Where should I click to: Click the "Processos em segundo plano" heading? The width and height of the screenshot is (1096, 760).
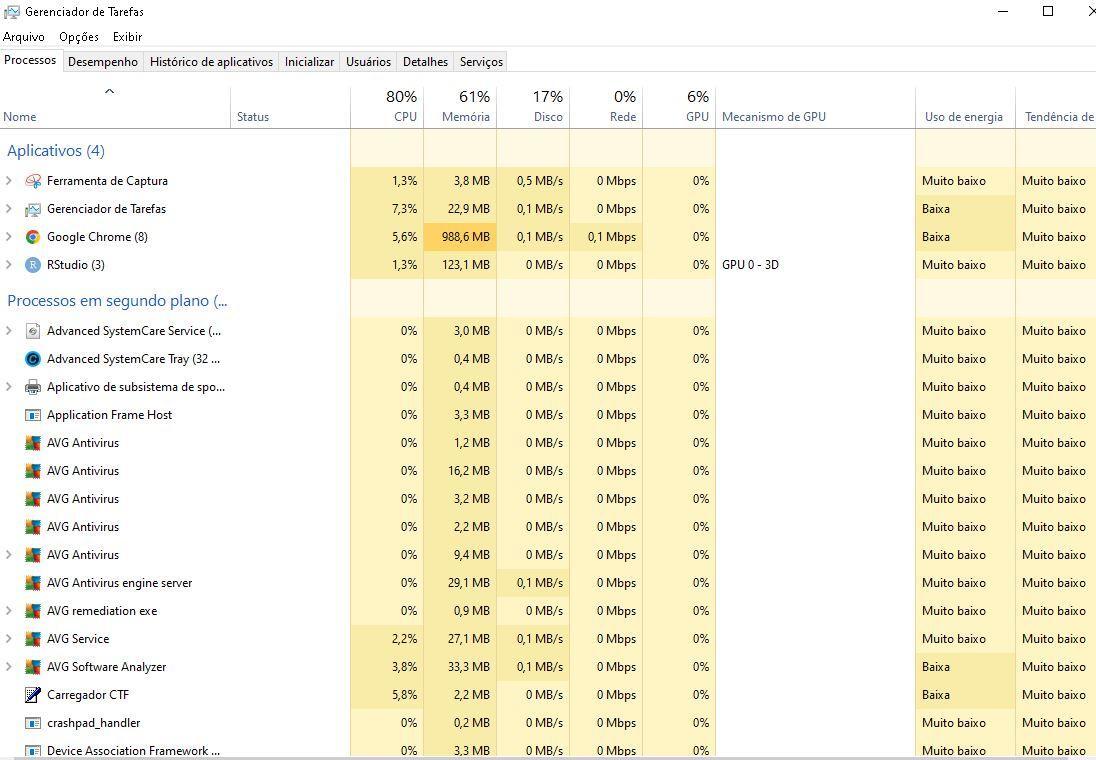point(117,301)
